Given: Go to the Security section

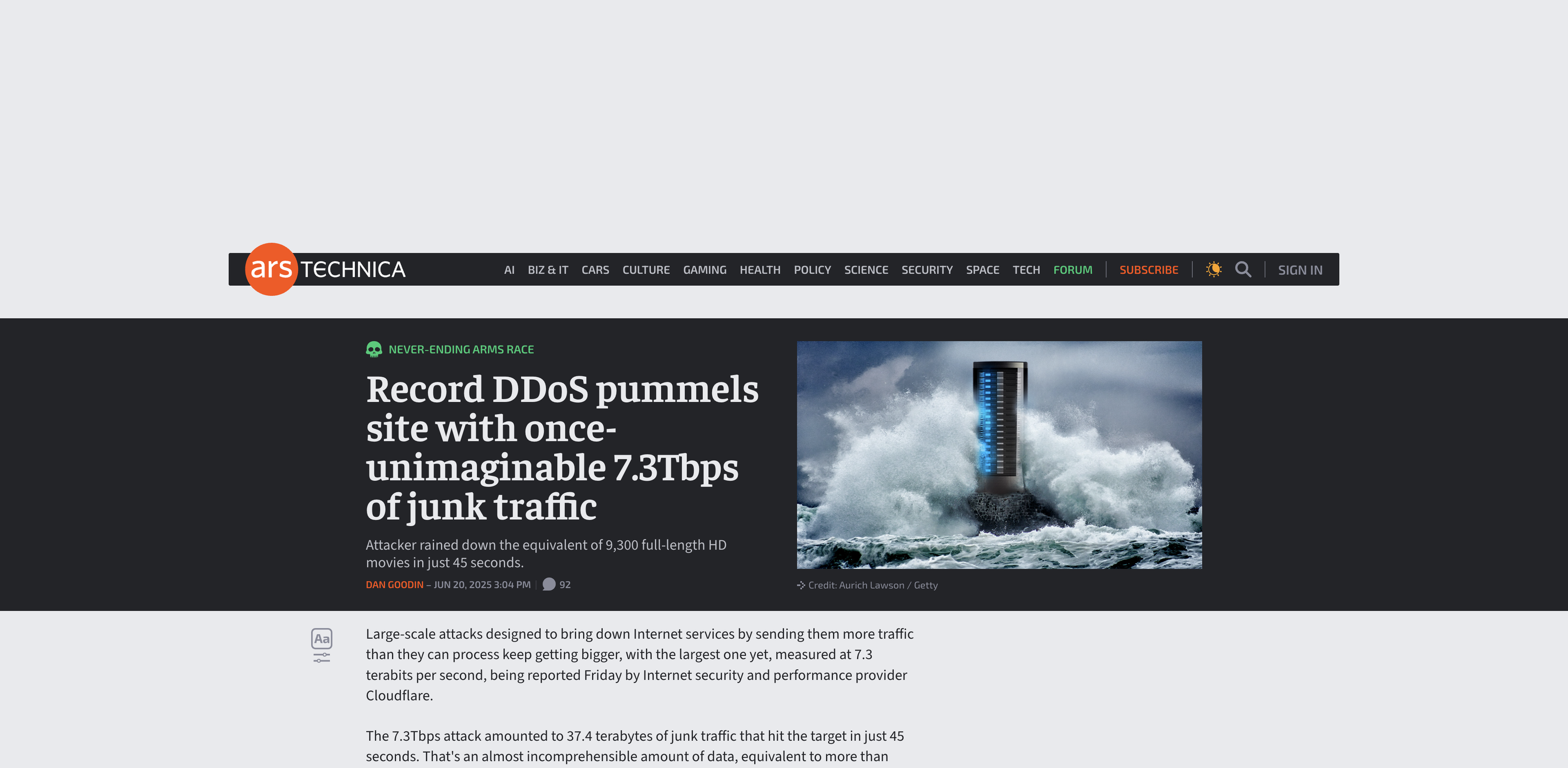Looking at the screenshot, I should [x=927, y=270].
